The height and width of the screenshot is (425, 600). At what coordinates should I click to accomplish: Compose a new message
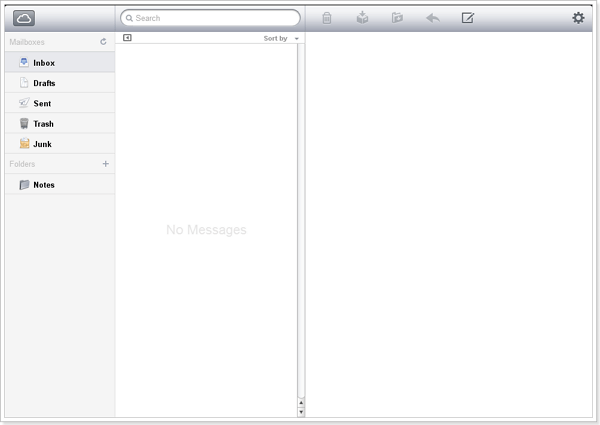[467, 18]
